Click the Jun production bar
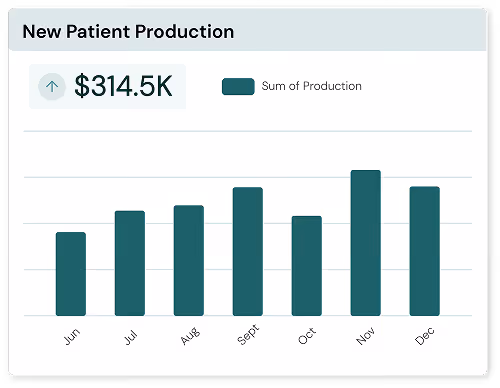Viewport: 500px width, 388px height. pyautogui.click(x=71, y=274)
